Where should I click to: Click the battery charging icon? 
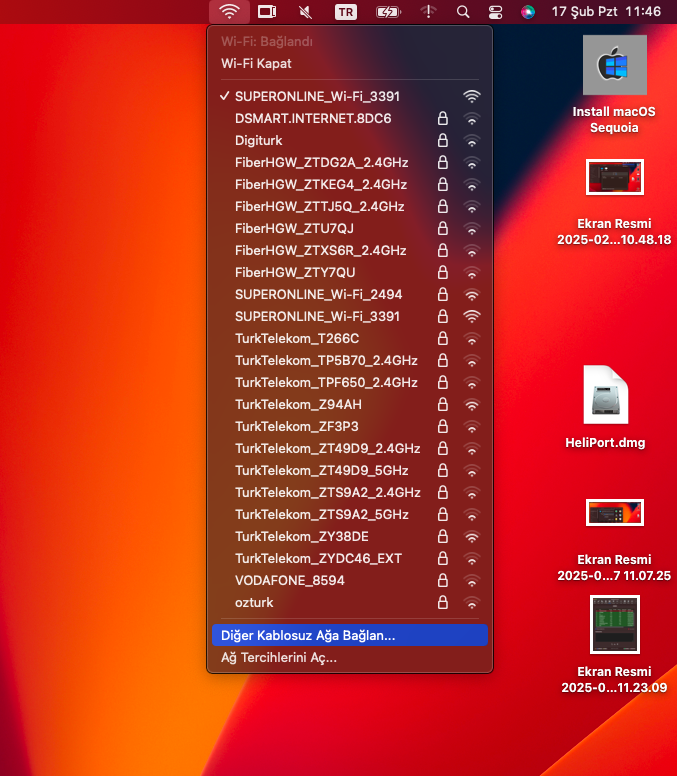tap(388, 11)
